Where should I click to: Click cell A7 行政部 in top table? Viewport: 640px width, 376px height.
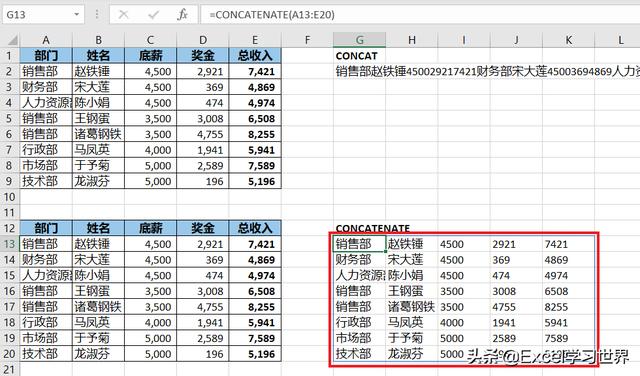coord(46,150)
